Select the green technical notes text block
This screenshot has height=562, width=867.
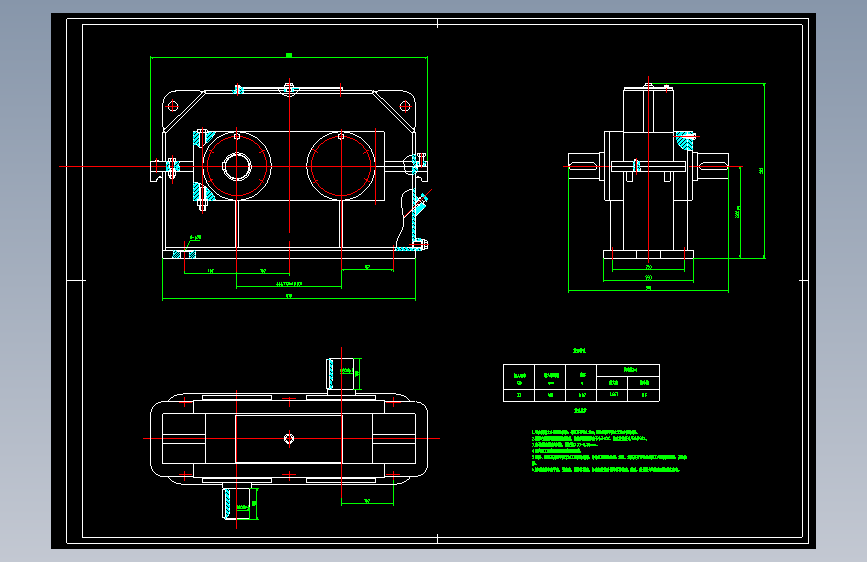[x=609, y=451]
